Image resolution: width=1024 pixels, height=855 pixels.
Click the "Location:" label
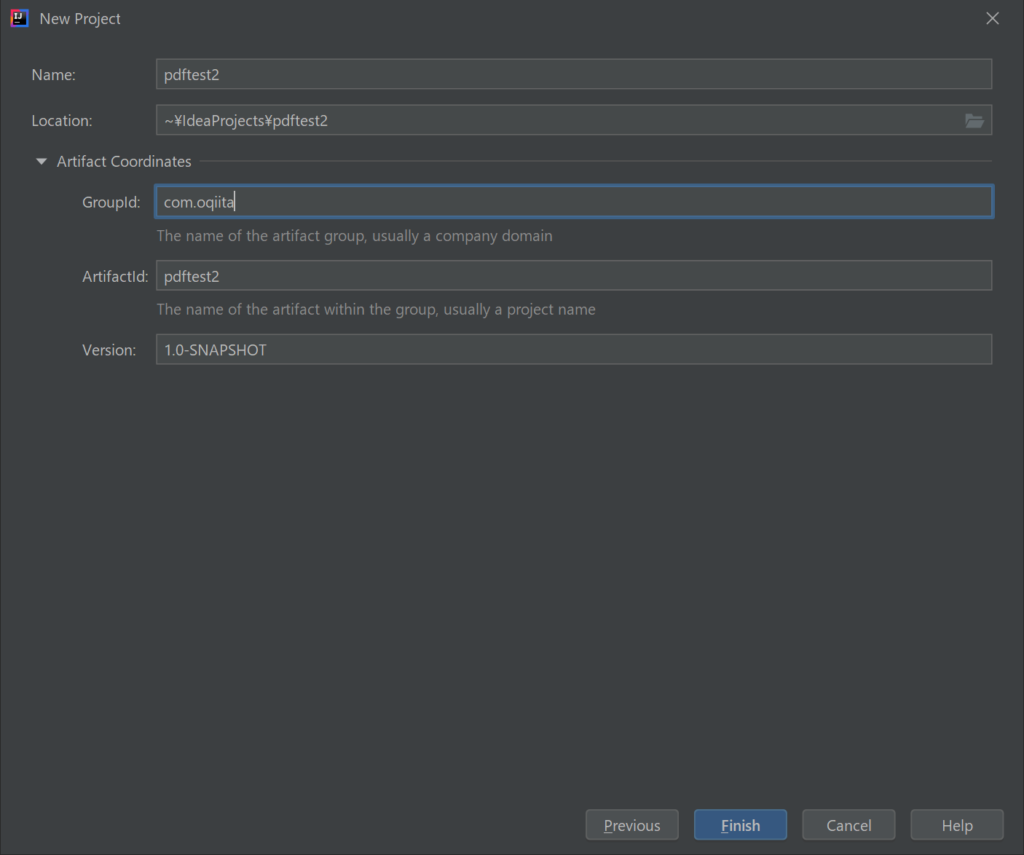point(62,121)
